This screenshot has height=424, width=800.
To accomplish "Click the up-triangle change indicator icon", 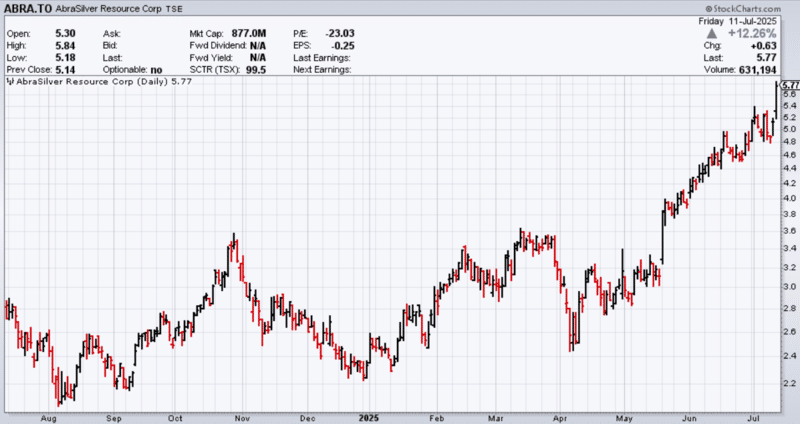I will [712, 34].
